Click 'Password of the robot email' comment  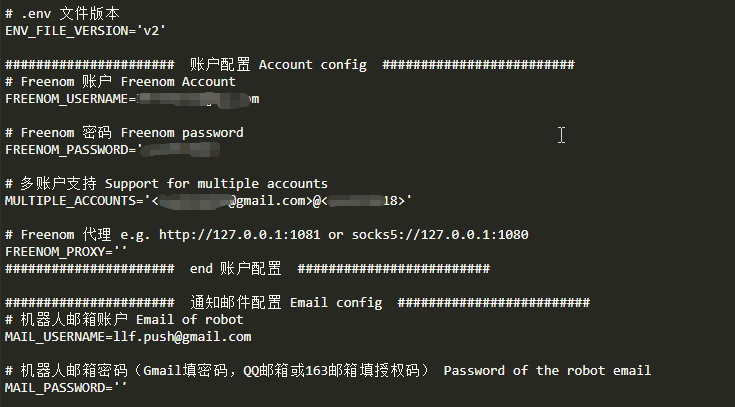pos(548,371)
